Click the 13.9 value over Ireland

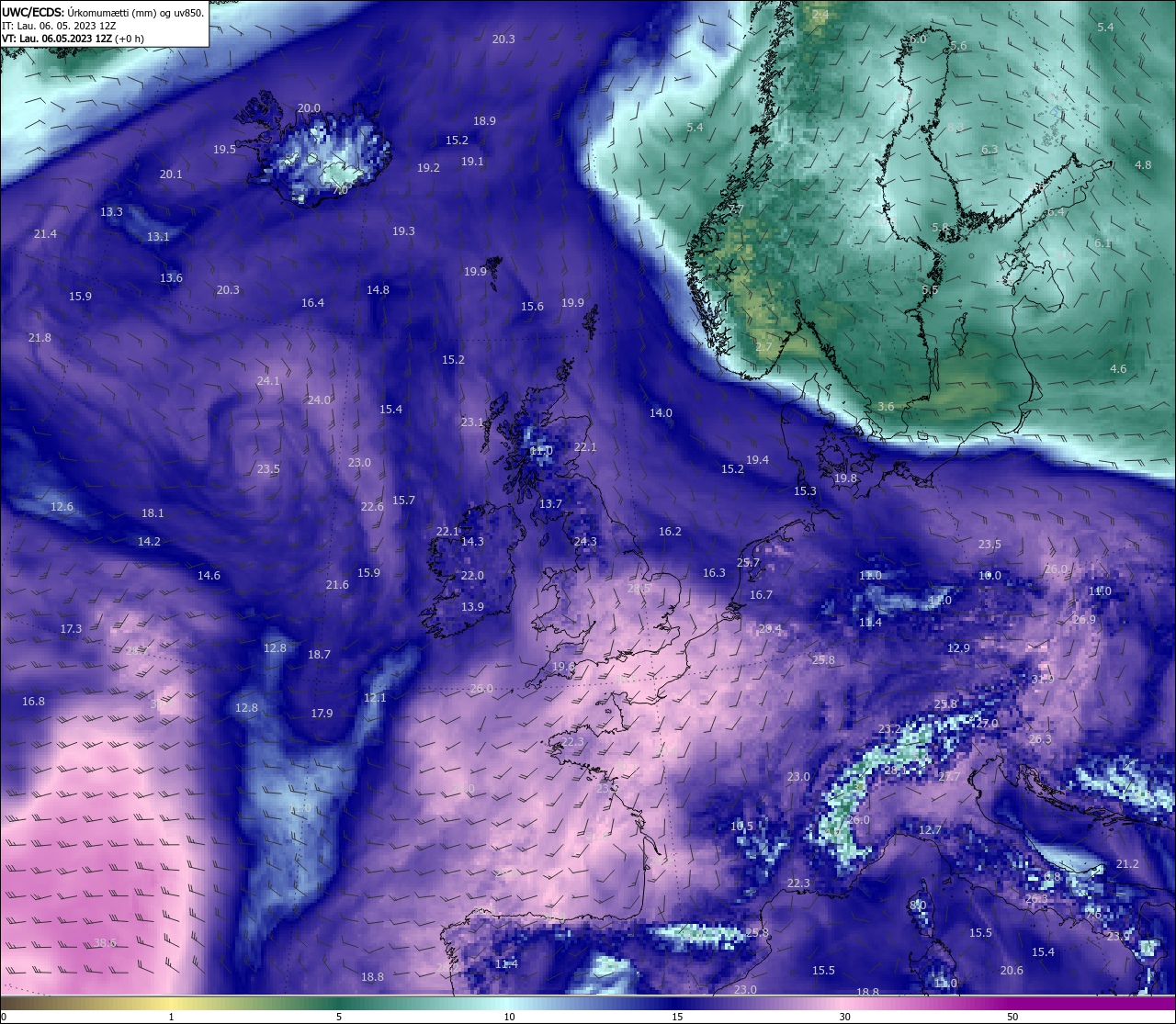coord(472,606)
